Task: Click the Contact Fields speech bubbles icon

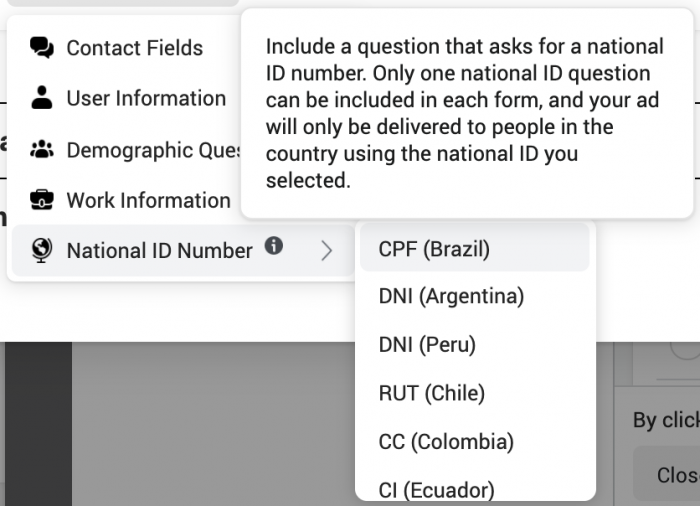Action: (x=42, y=48)
